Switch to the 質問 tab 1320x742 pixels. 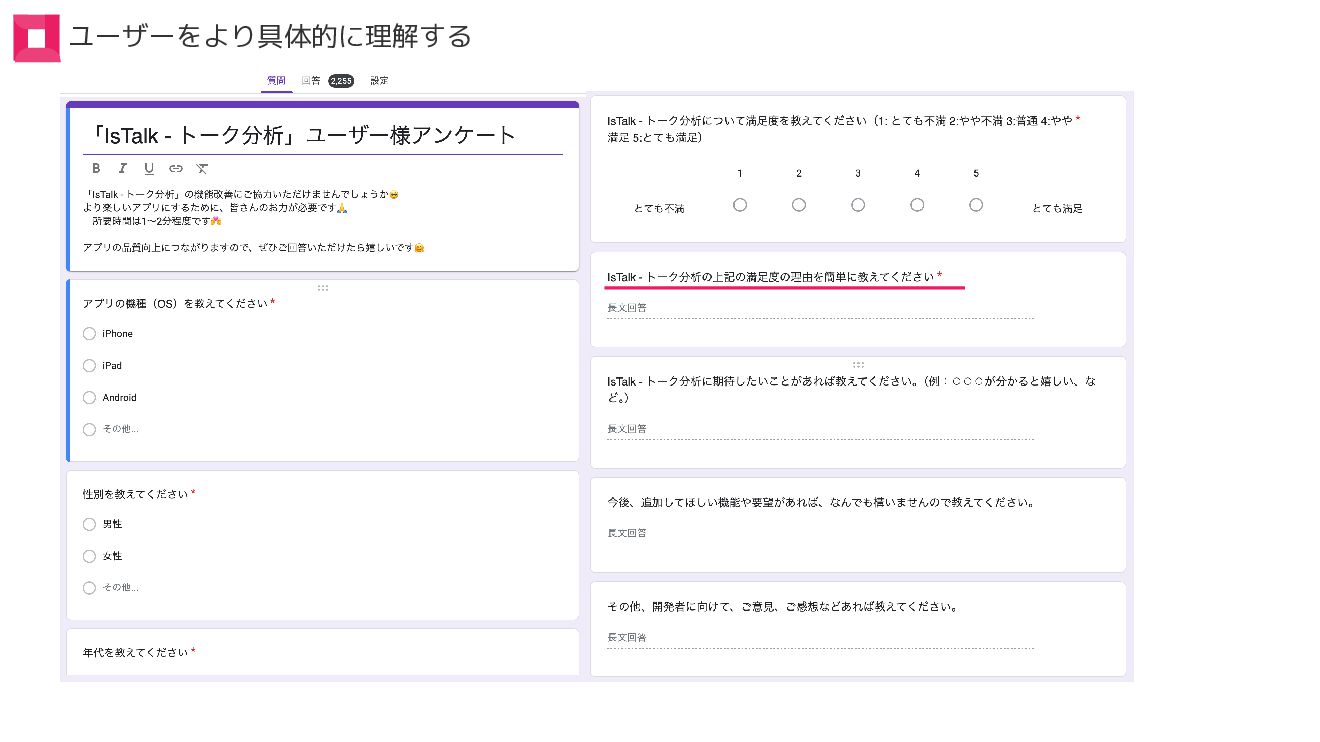[x=277, y=81]
